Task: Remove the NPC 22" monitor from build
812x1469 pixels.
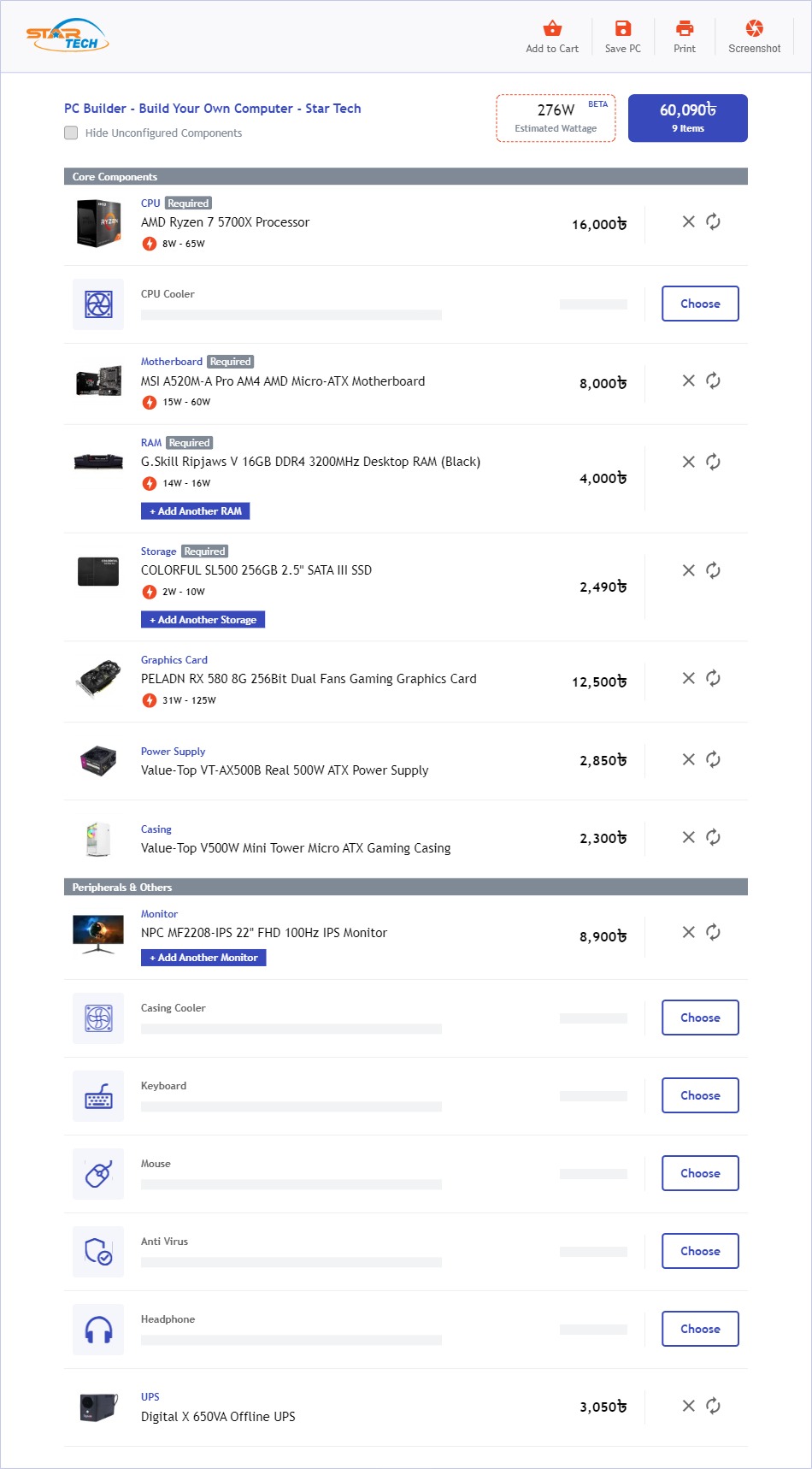Action: point(688,933)
